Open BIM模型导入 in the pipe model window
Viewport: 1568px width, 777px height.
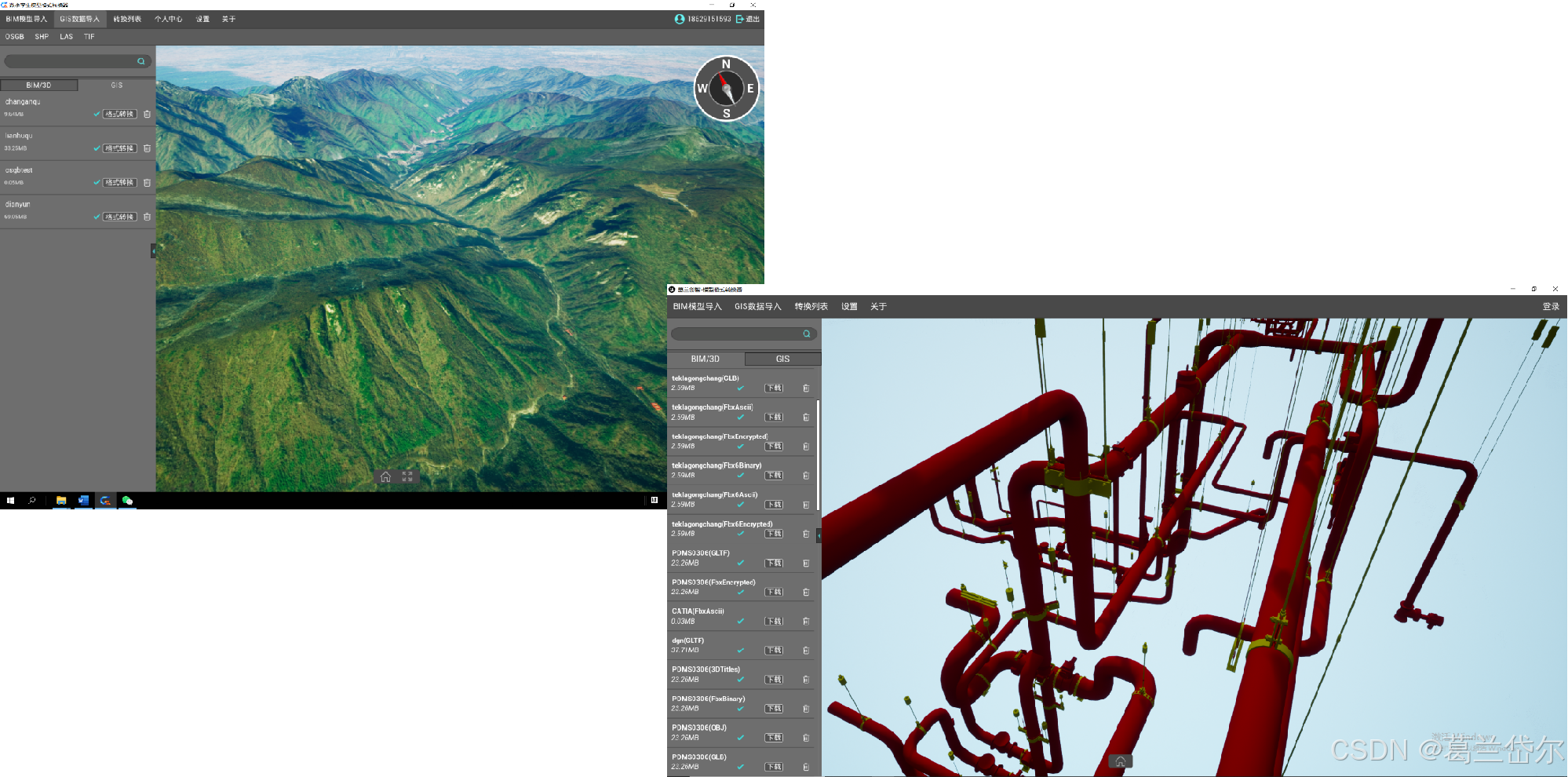click(697, 307)
